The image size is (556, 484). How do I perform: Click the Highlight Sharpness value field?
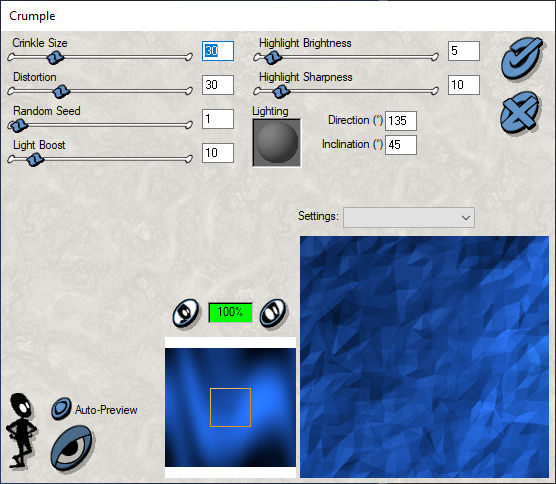(464, 85)
